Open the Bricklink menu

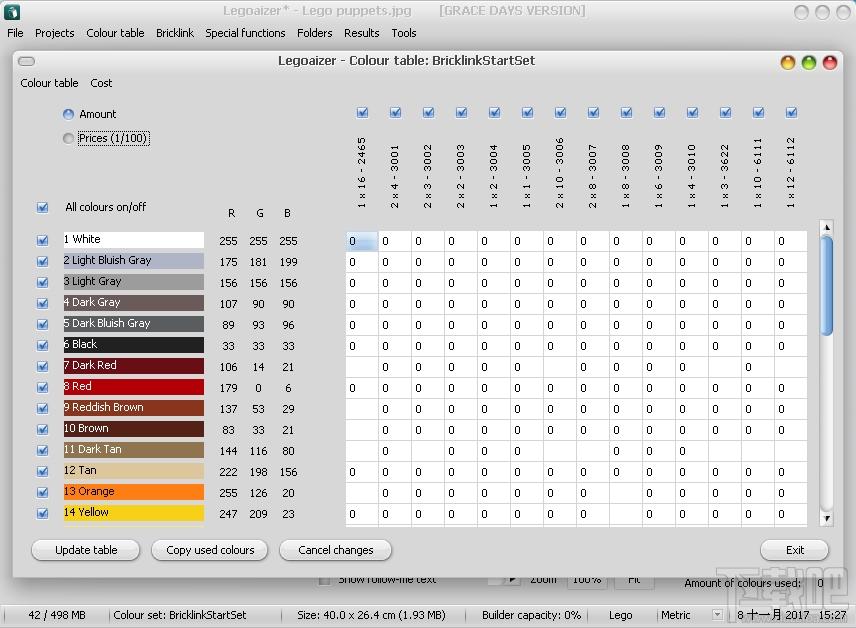click(175, 33)
